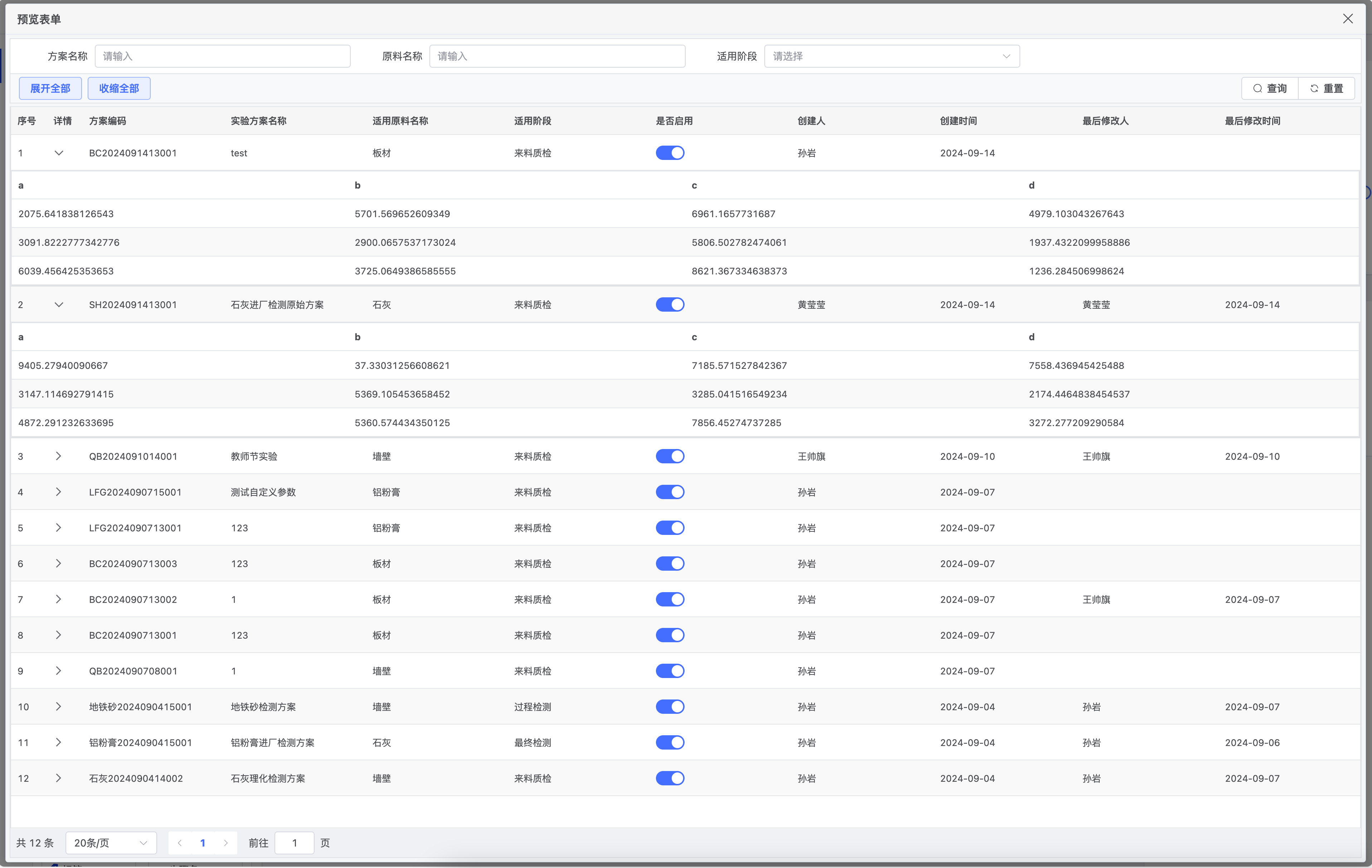Image resolution: width=1372 pixels, height=868 pixels.
Task: Click the 原料名称 input field
Action: tap(557, 57)
